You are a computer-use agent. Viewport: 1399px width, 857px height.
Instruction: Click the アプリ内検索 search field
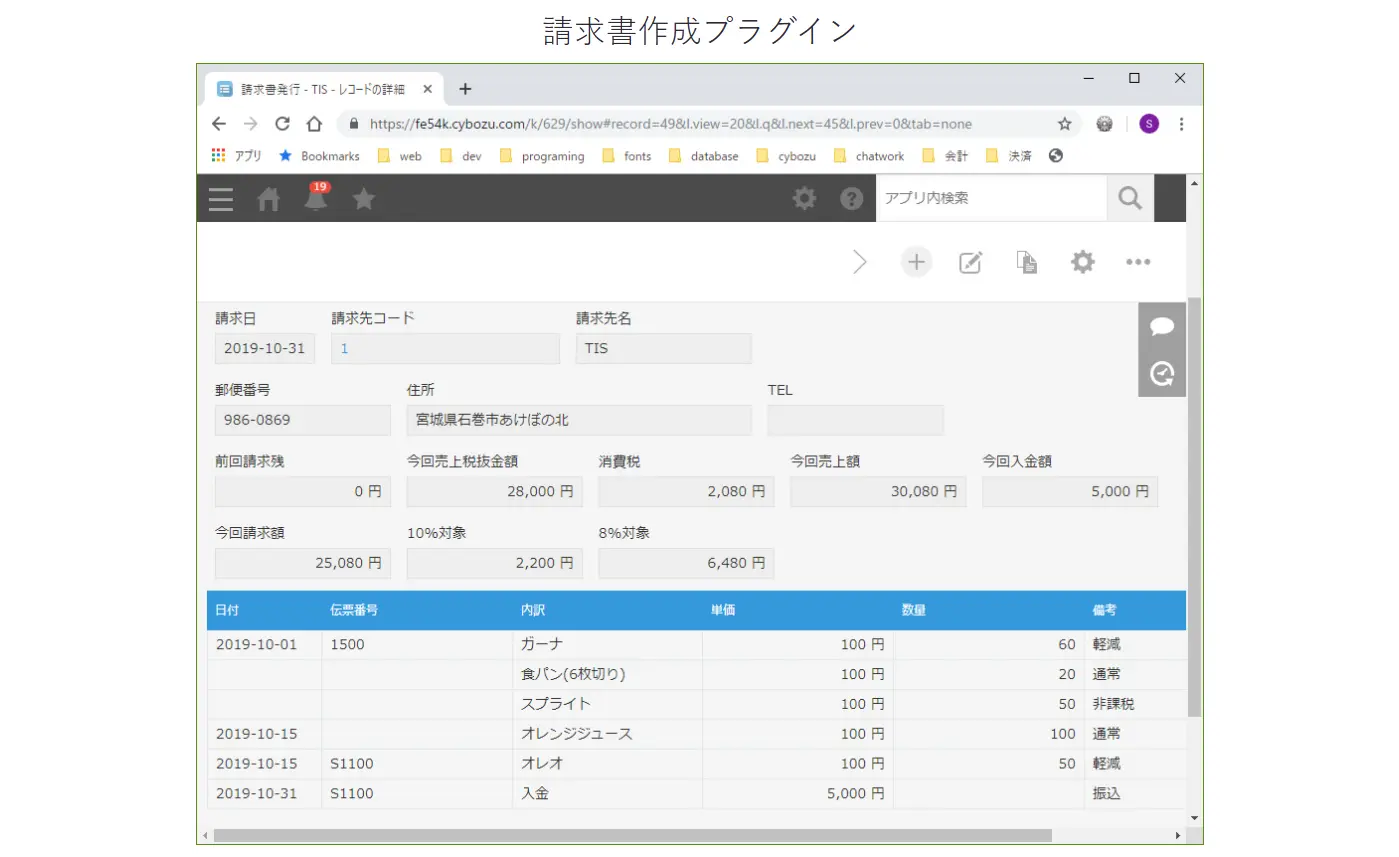pos(990,198)
